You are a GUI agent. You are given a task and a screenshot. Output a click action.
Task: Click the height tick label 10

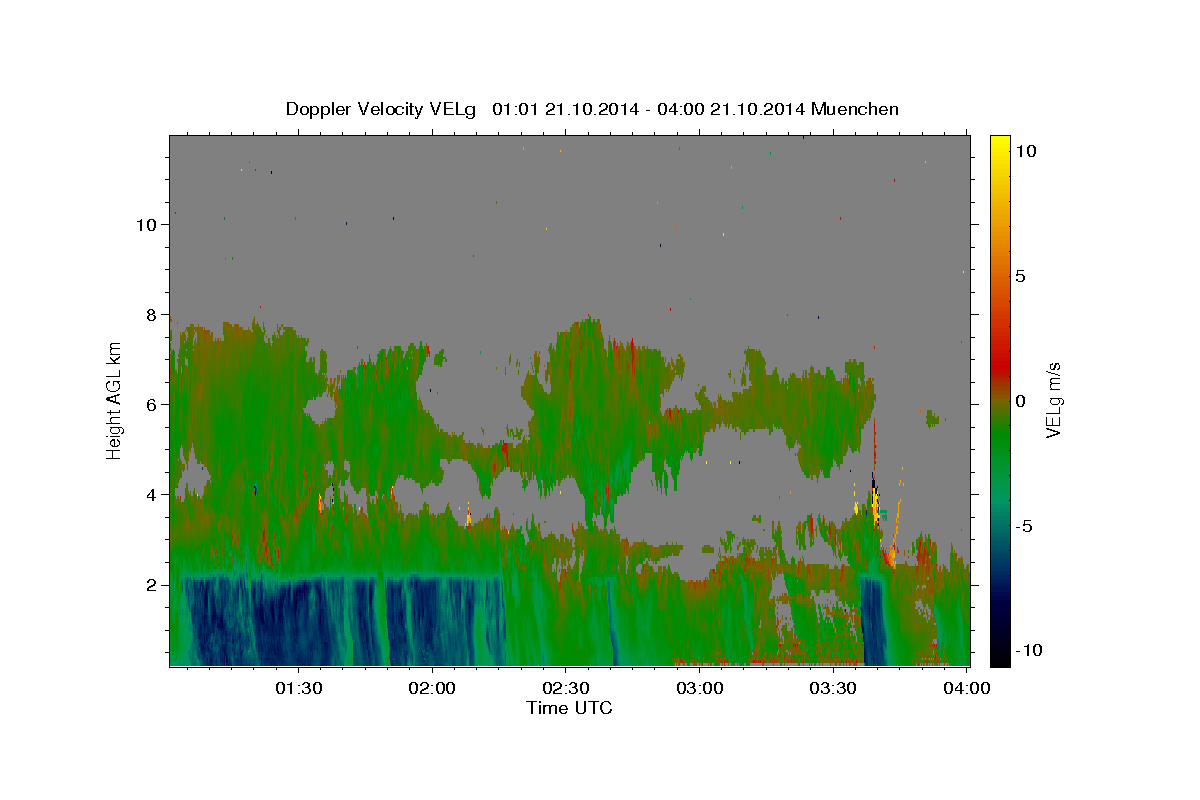(x=147, y=225)
